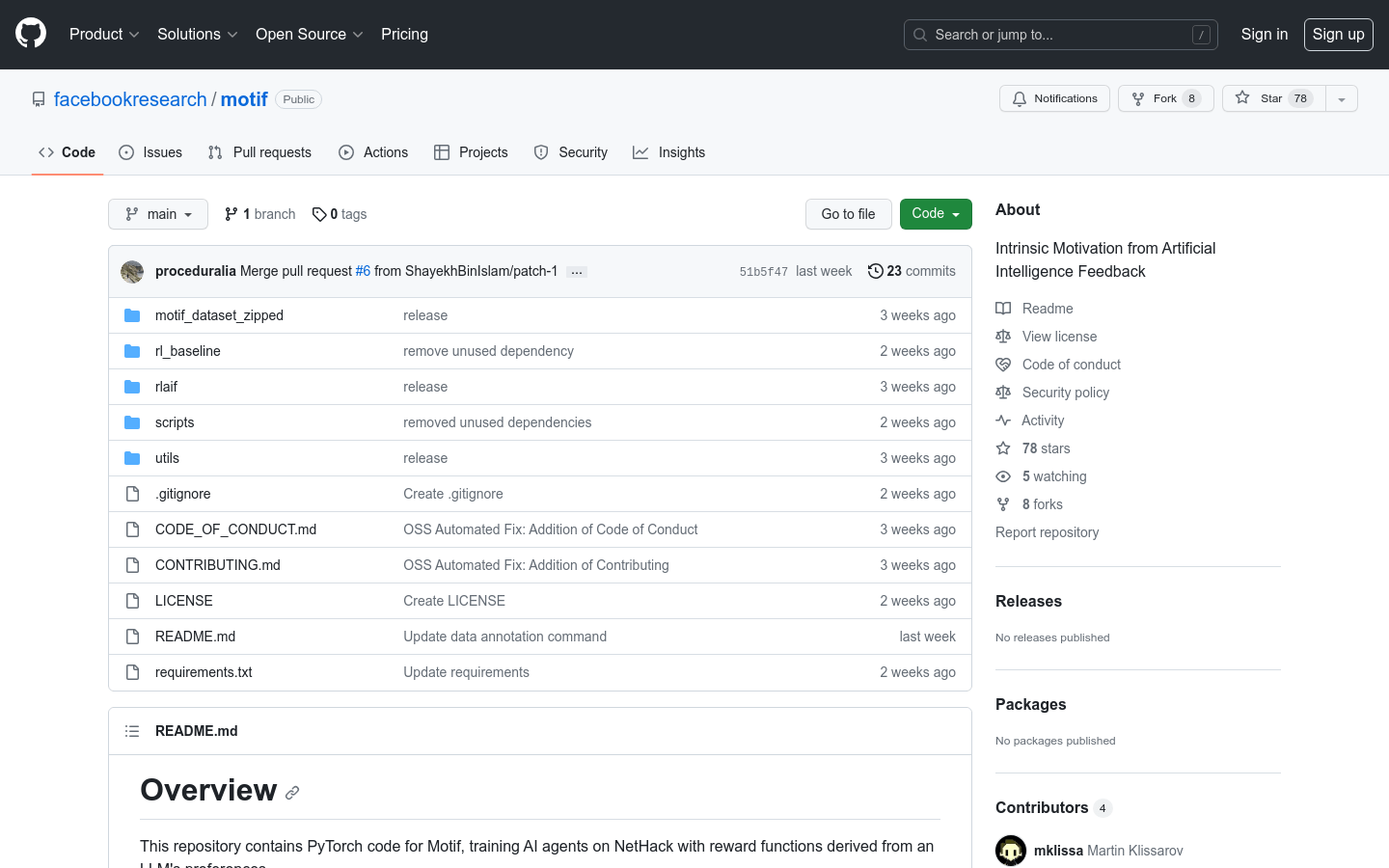View the 23 commits history
Image resolution: width=1389 pixels, height=868 pixels.
click(x=912, y=271)
